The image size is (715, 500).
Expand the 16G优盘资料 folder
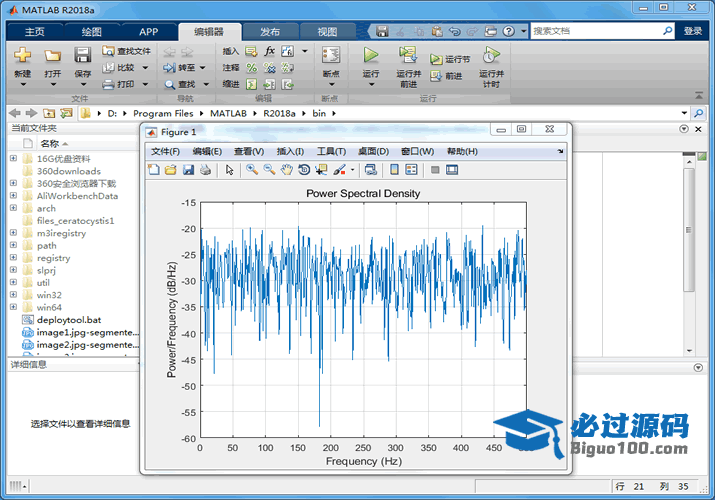(x=13, y=158)
